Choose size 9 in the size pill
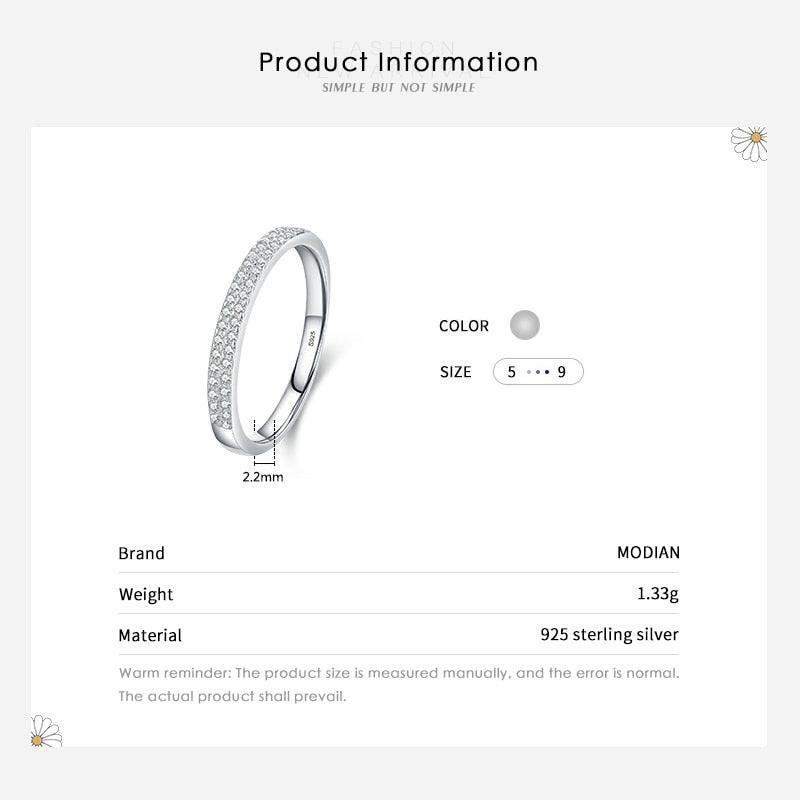 (562, 372)
